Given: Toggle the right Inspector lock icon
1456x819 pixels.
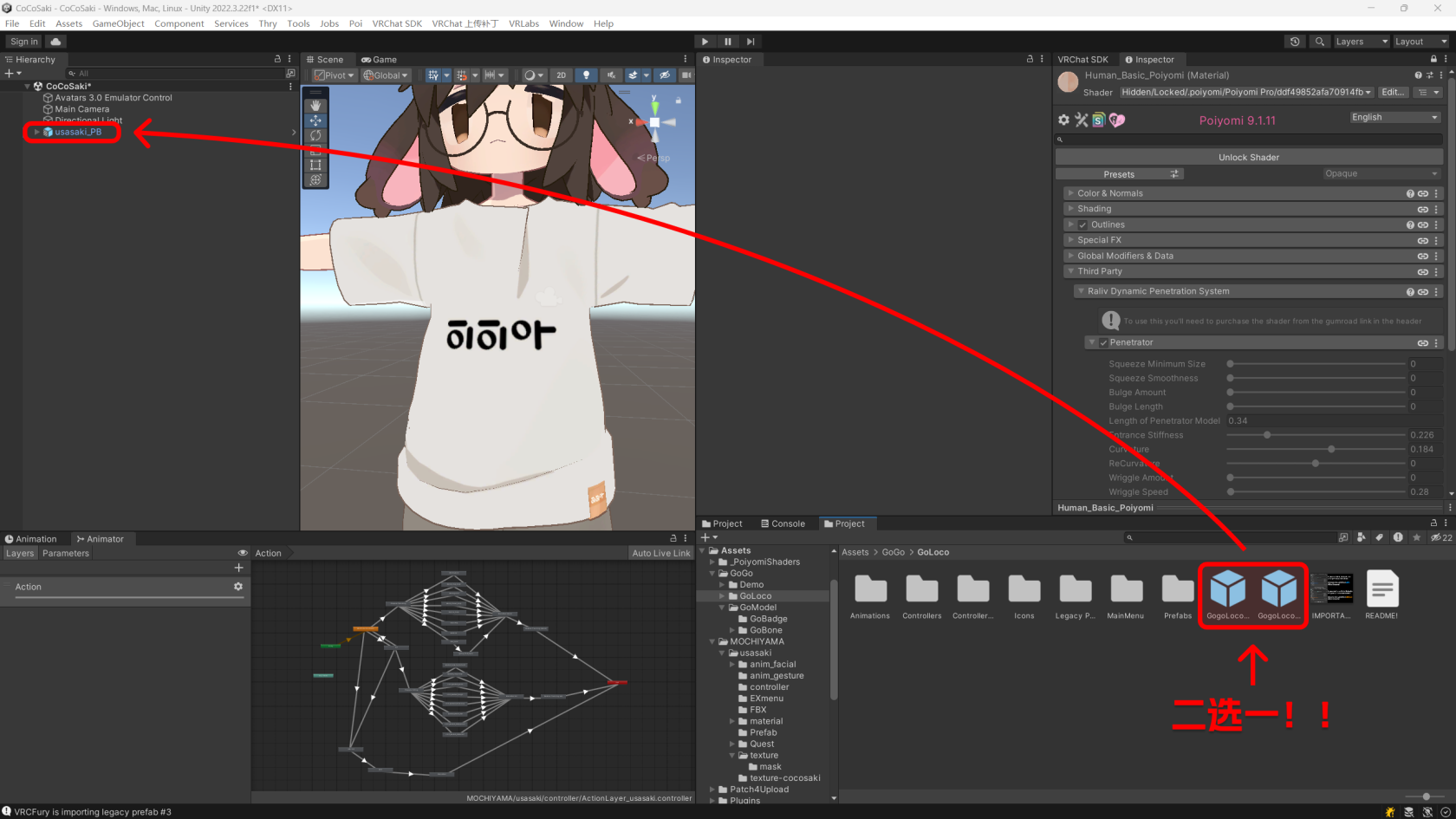Looking at the screenshot, I should click(x=1433, y=60).
